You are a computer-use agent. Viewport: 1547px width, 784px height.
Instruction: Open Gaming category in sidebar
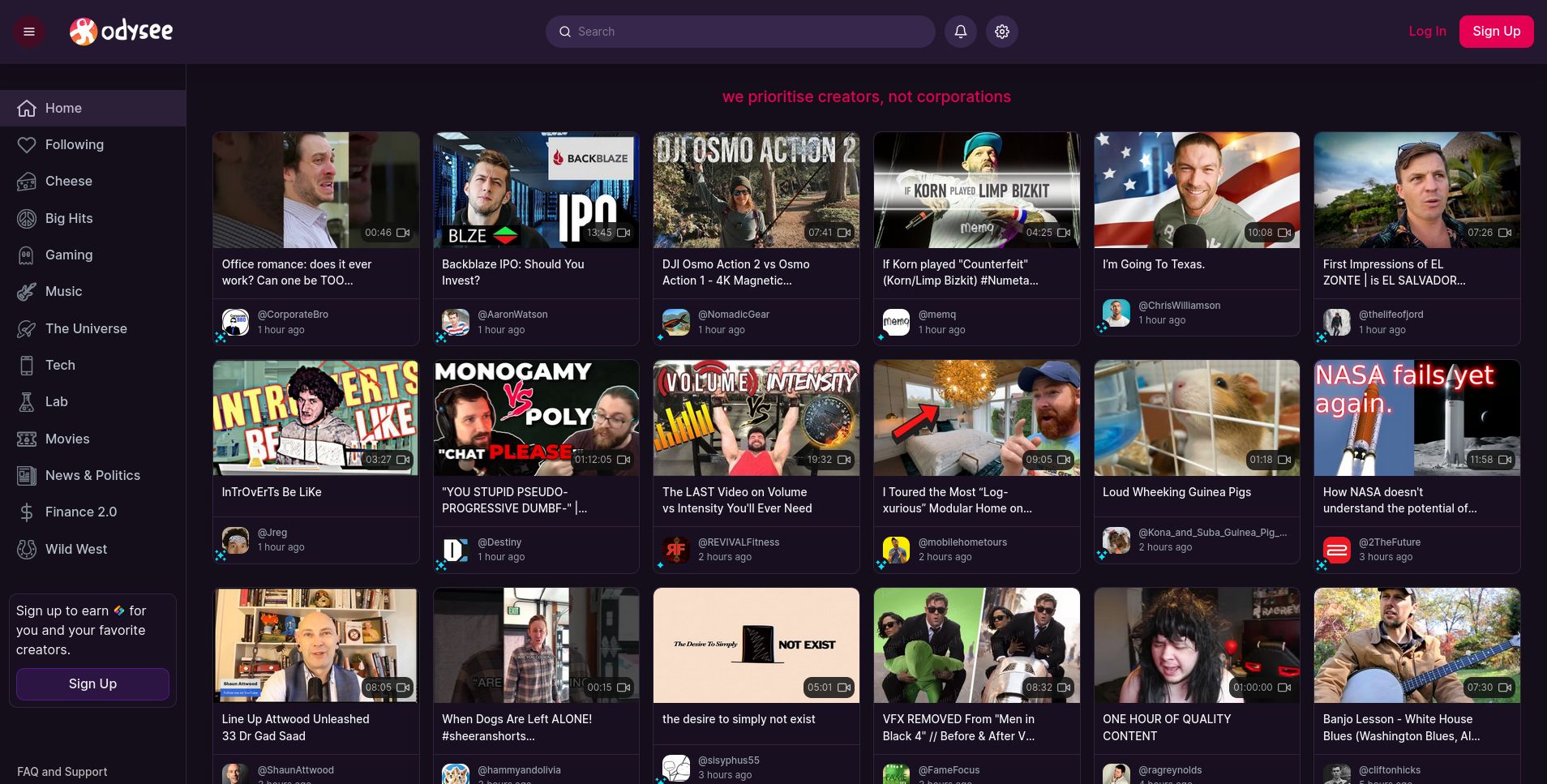[x=92, y=255]
